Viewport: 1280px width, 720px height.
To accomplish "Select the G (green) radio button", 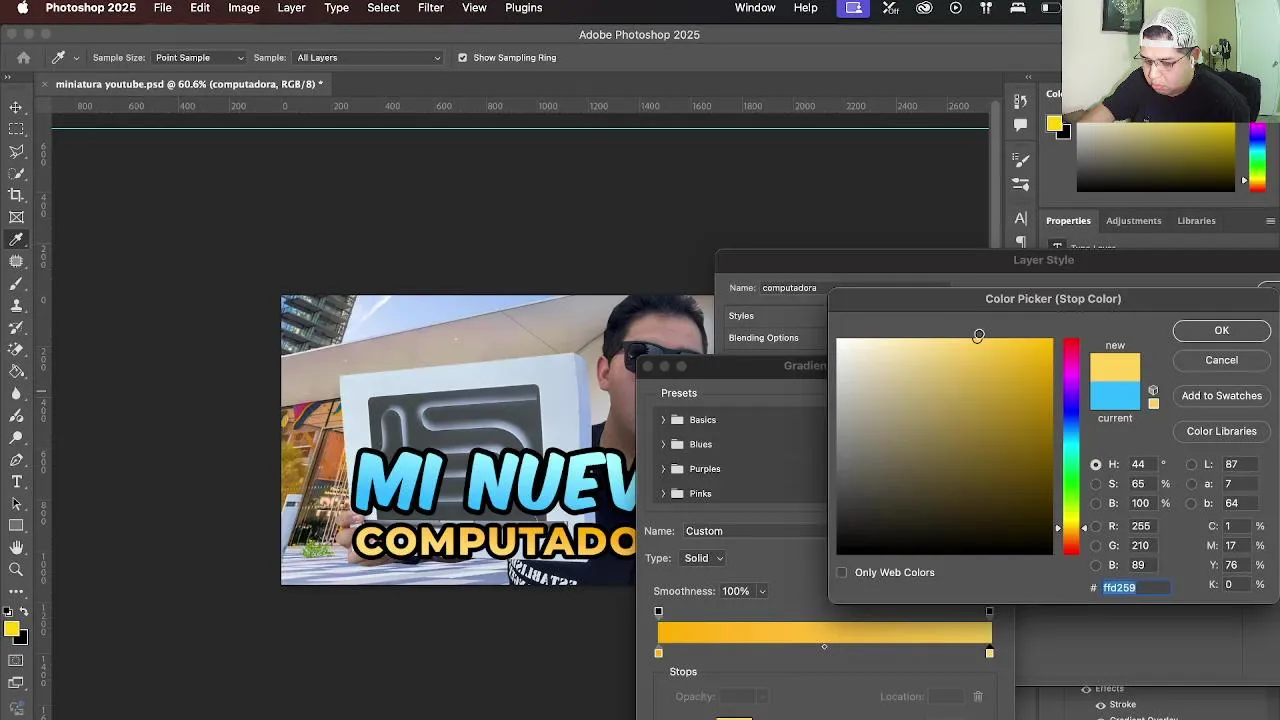I will pos(1096,546).
